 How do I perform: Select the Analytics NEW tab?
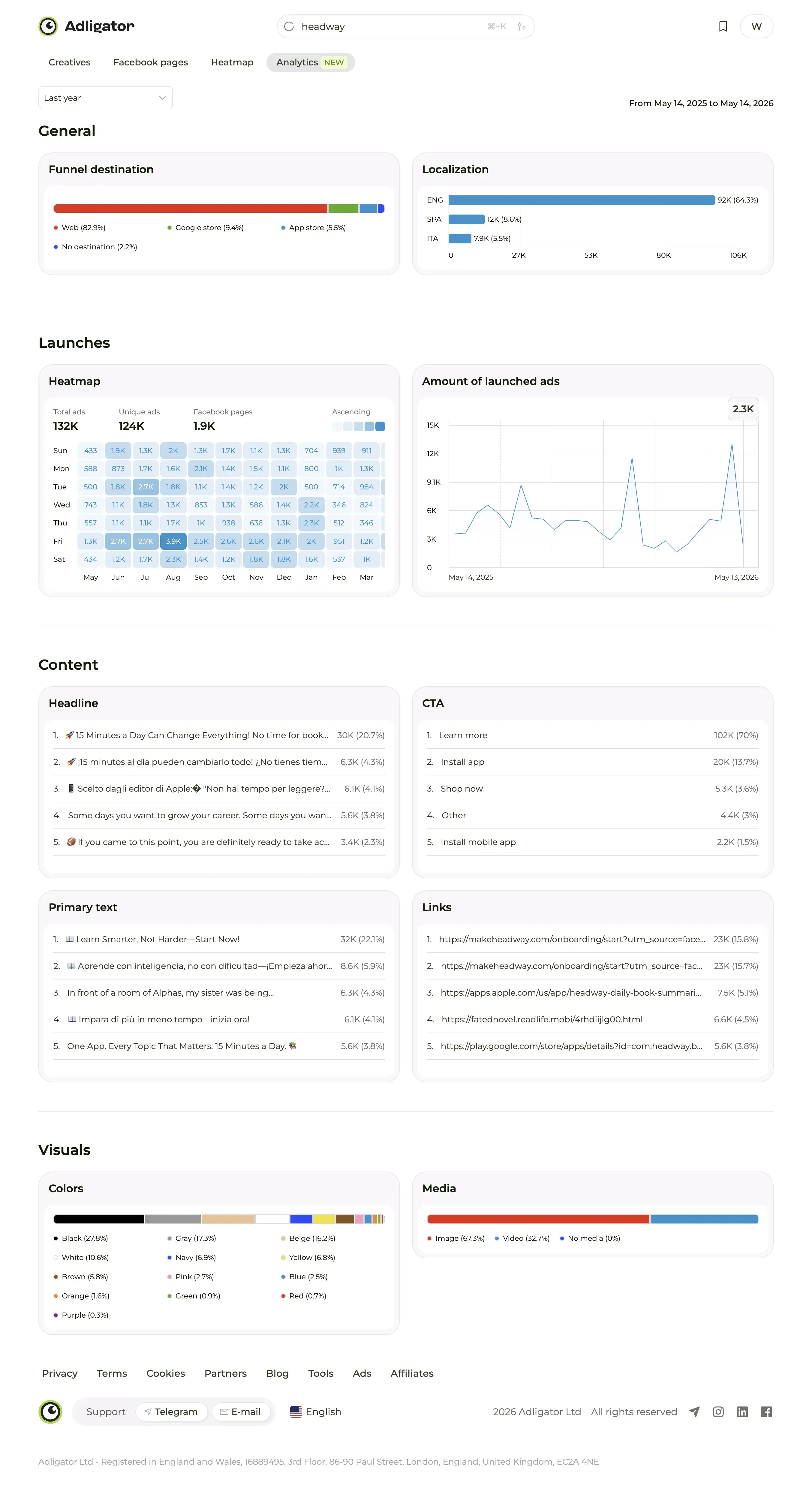[x=311, y=62]
